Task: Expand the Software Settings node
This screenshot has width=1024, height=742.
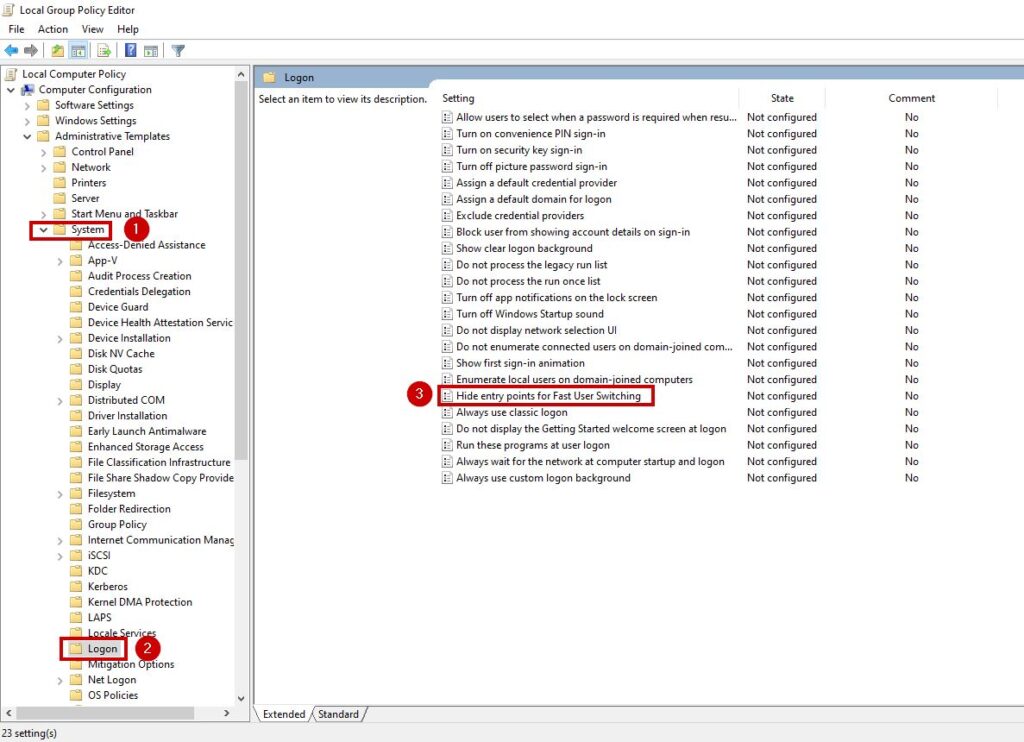Action: [27, 105]
